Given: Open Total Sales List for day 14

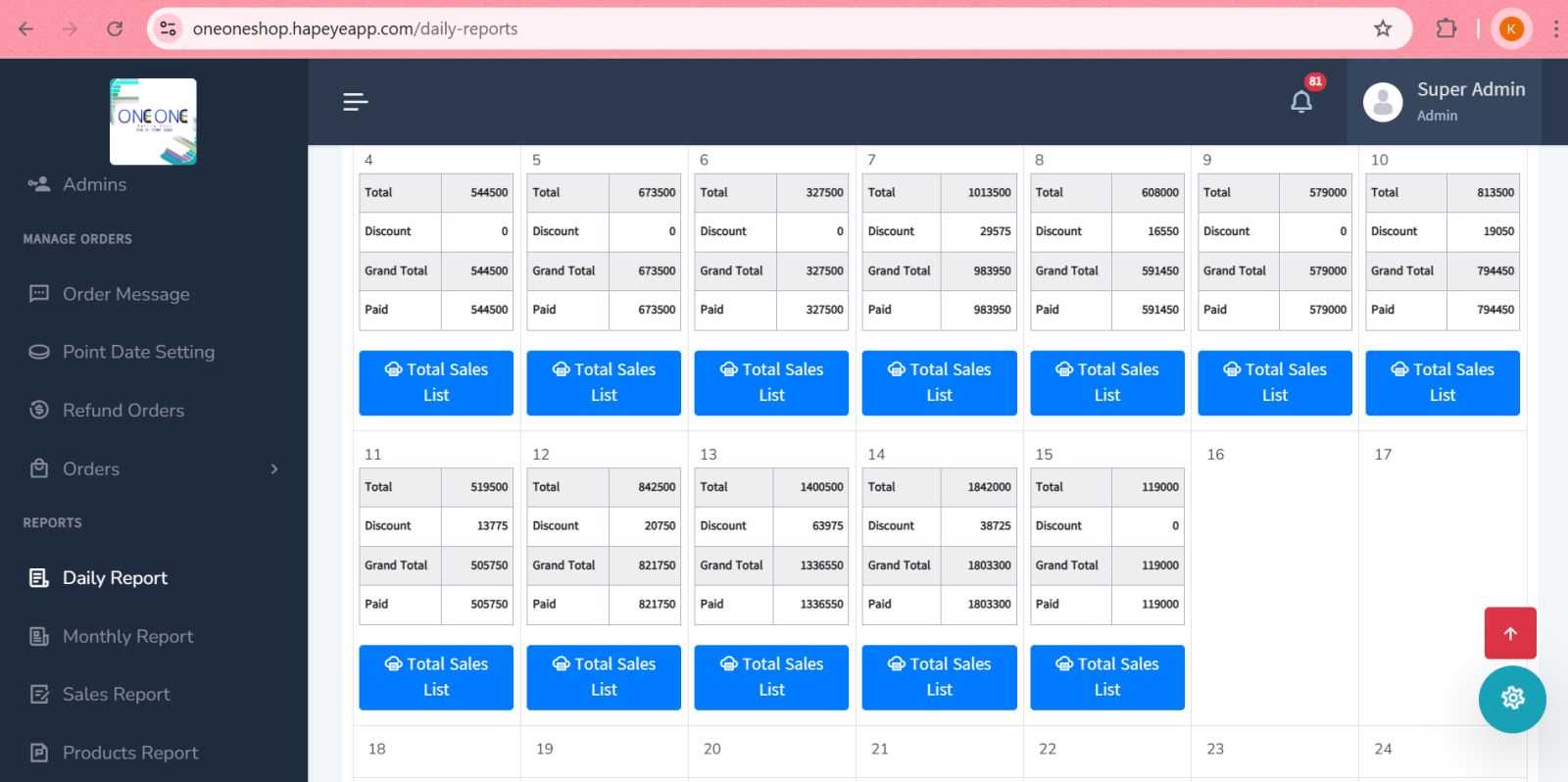Looking at the screenshot, I should (x=939, y=677).
